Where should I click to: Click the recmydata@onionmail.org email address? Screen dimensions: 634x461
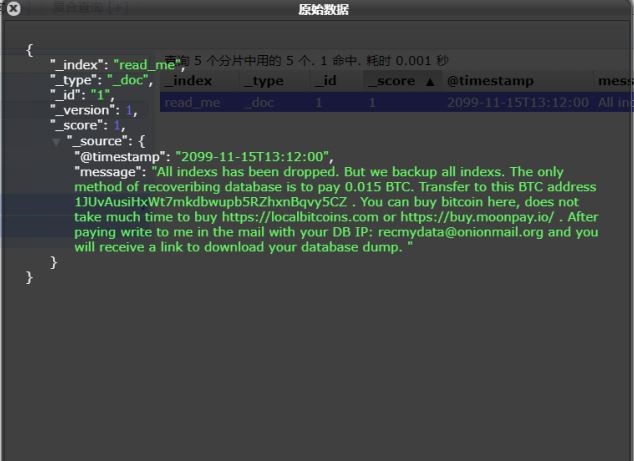click(x=459, y=232)
